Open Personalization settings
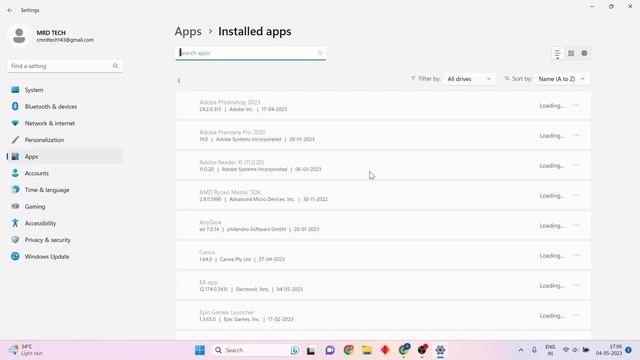640x360 pixels. tap(65, 140)
